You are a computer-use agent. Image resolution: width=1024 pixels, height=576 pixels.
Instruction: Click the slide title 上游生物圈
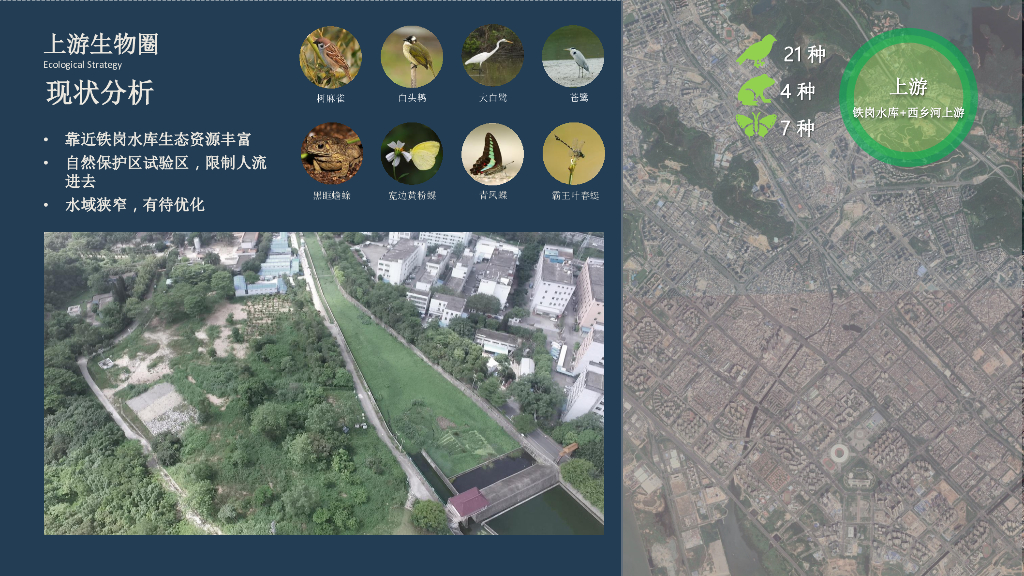pyautogui.click(x=101, y=44)
